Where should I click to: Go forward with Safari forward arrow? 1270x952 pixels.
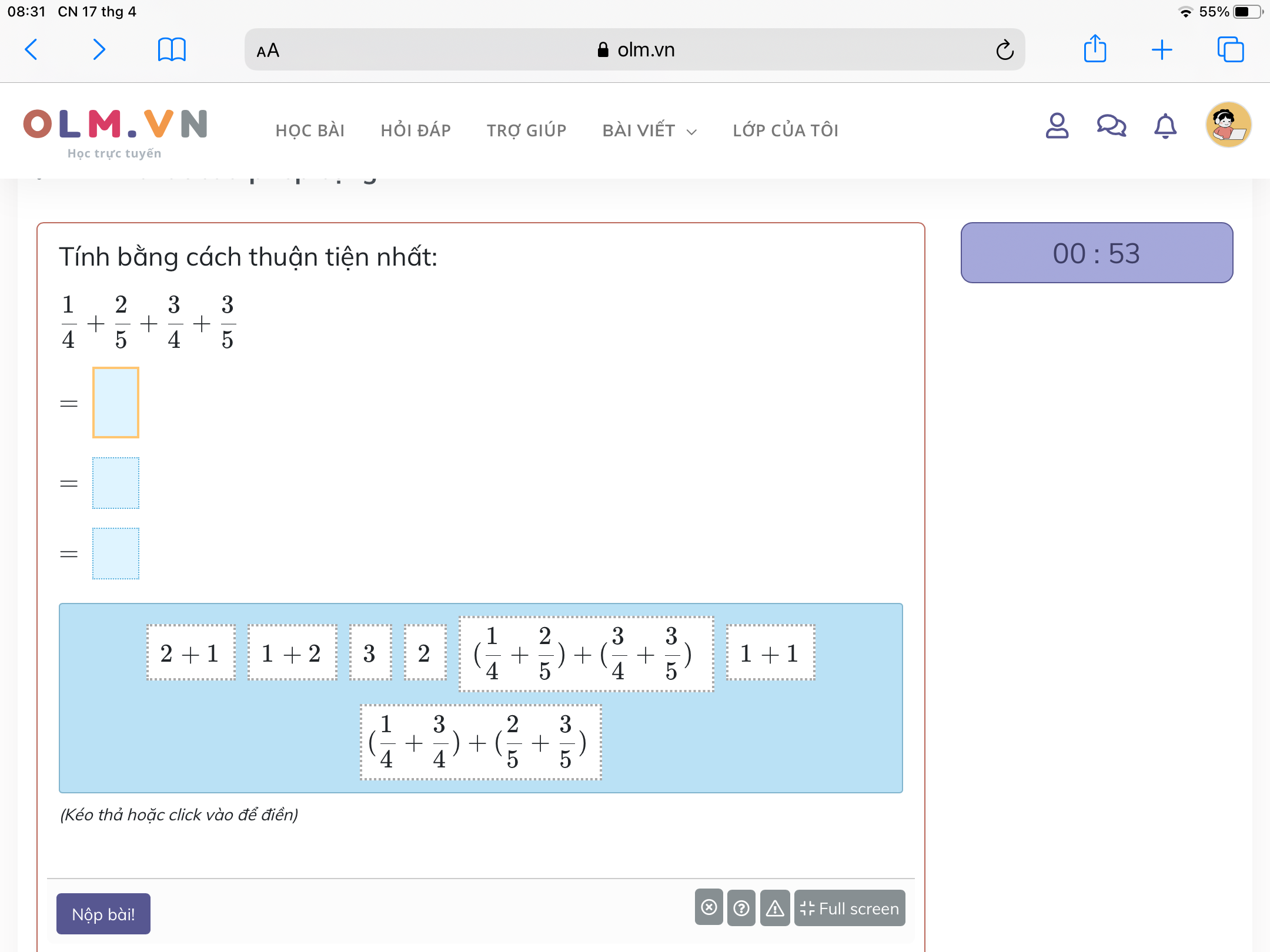pos(99,49)
